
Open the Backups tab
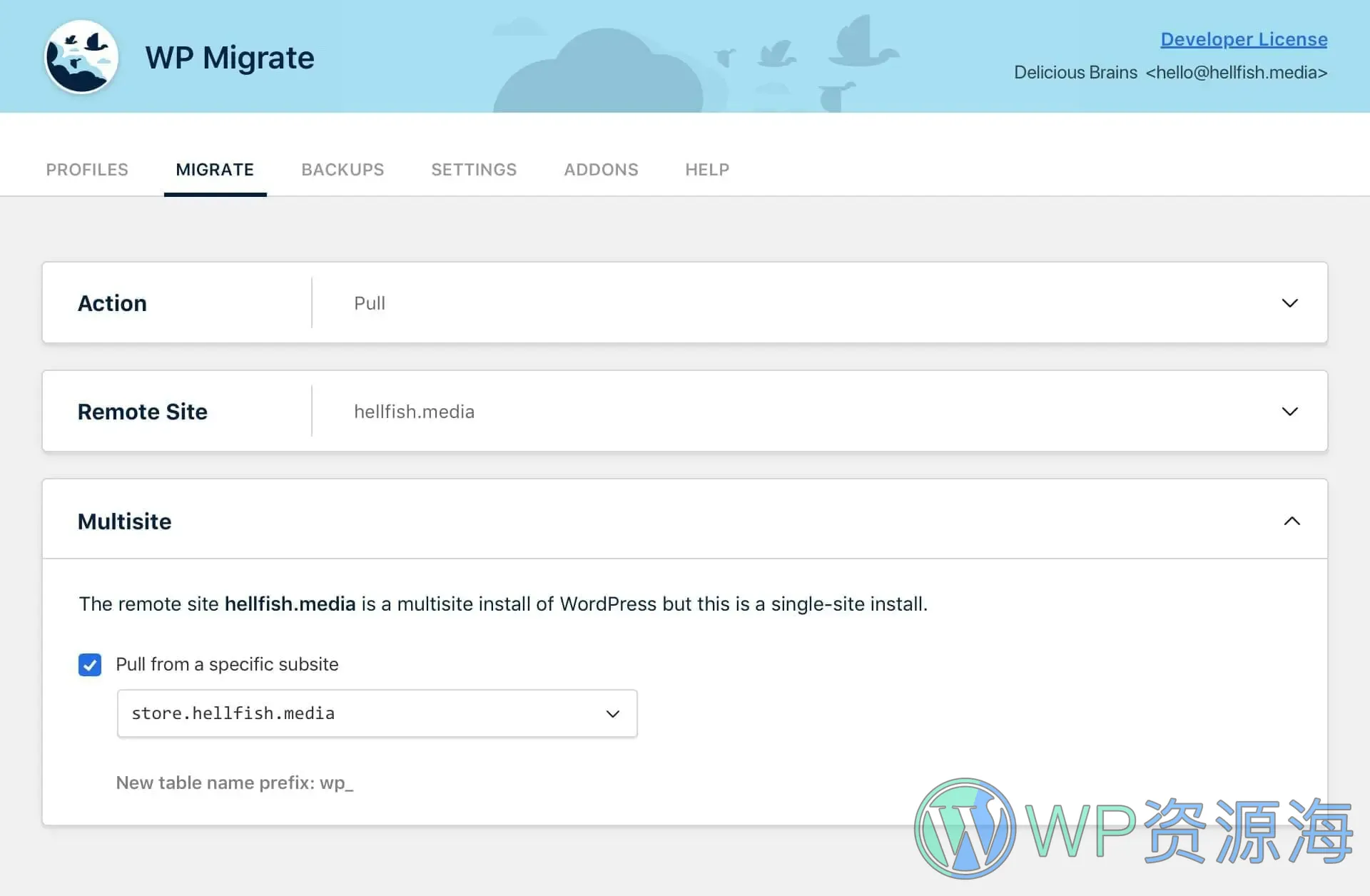click(342, 170)
